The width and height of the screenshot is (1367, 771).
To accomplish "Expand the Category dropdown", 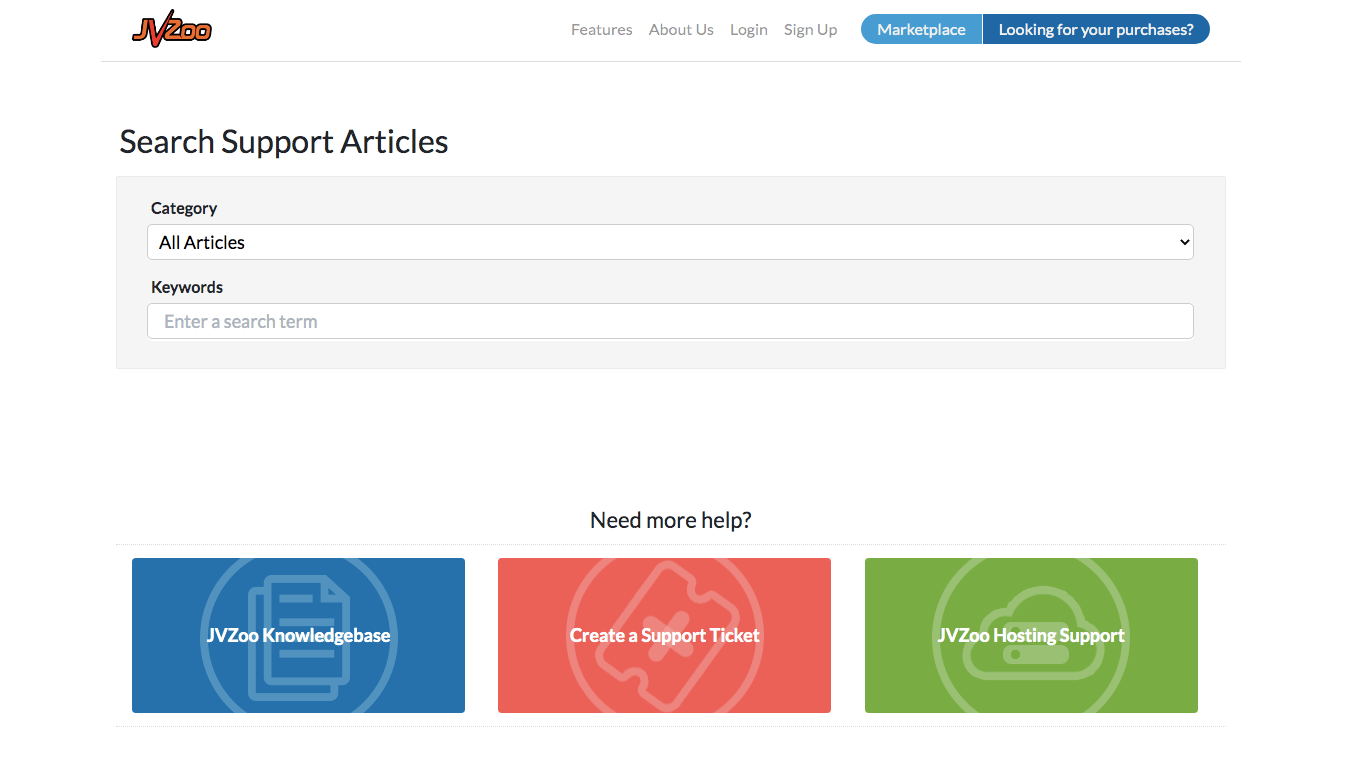I will (x=669, y=242).
